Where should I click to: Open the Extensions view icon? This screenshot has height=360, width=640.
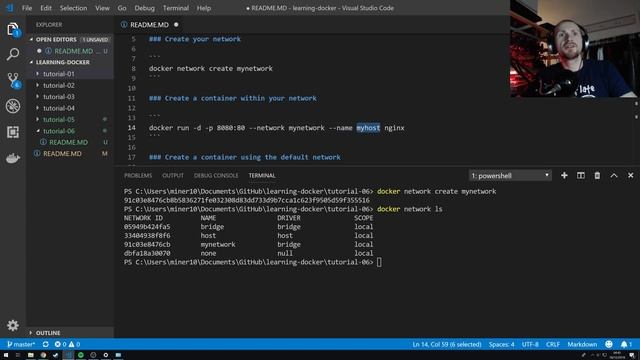13,132
